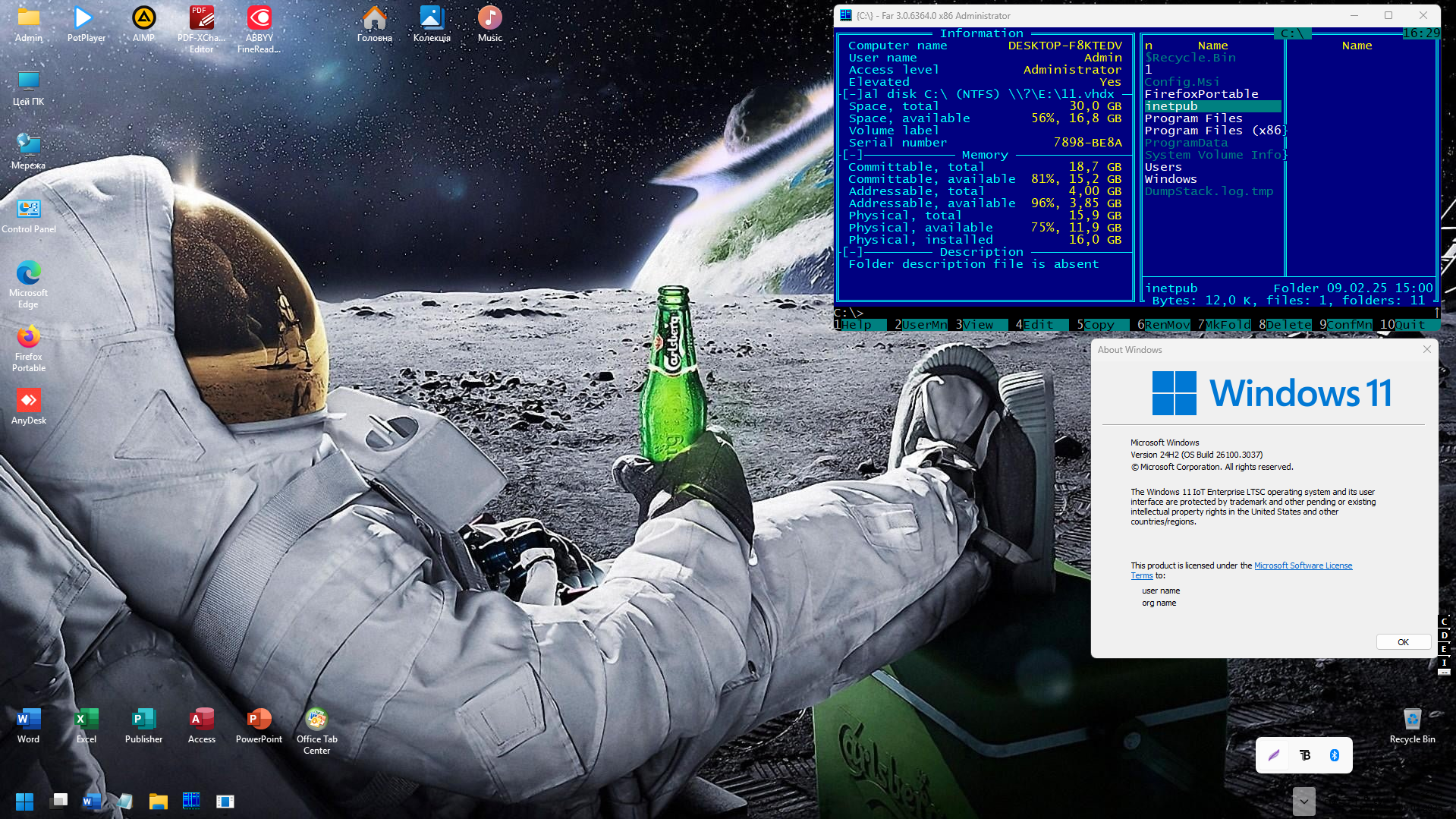Collapse the hidden tray icons chevron
The height and width of the screenshot is (819, 1456).
(x=1303, y=801)
